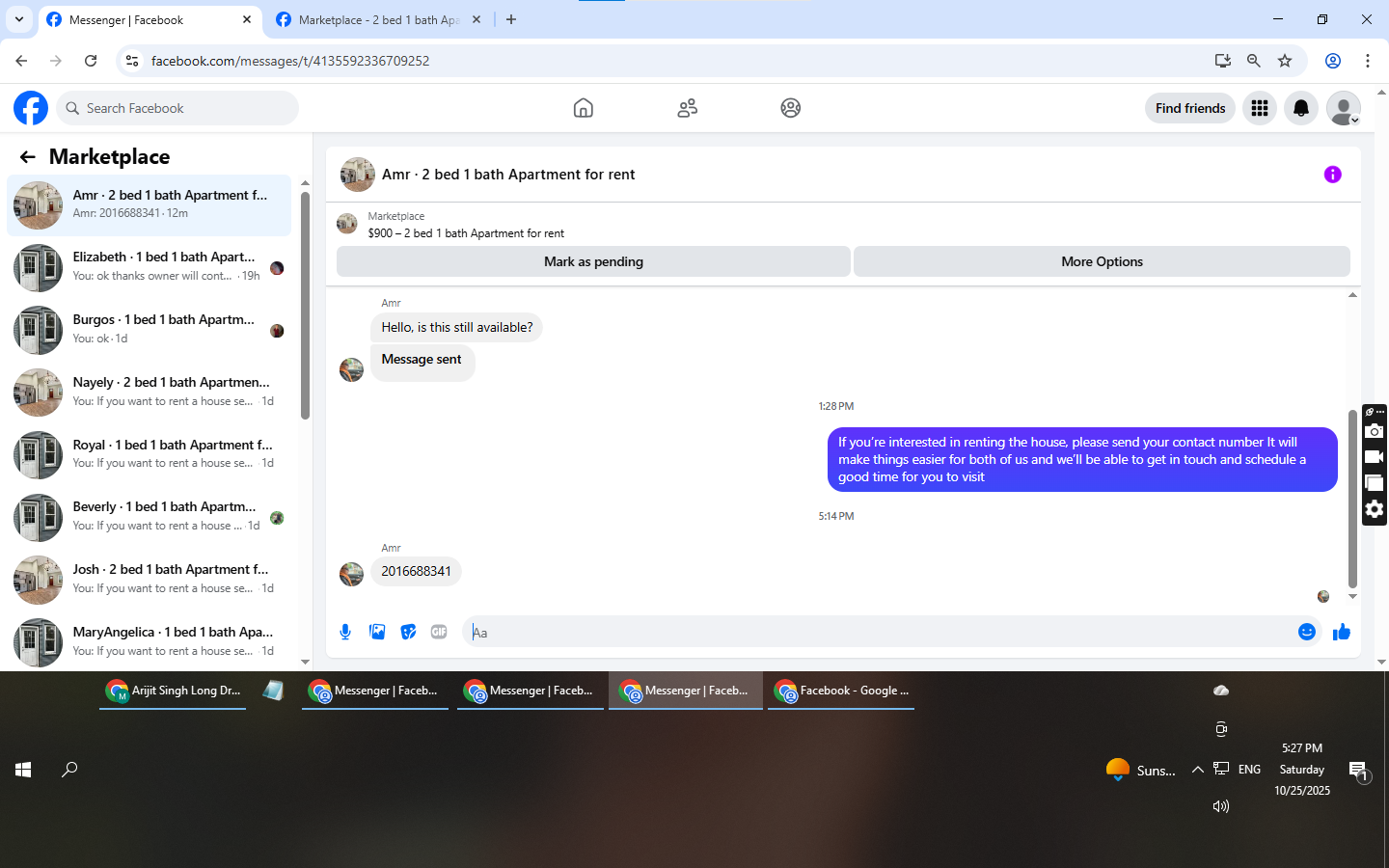Image resolution: width=1389 pixels, height=868 pixels.
Task: Open the account profile menu
Action: coord(1343,108)
